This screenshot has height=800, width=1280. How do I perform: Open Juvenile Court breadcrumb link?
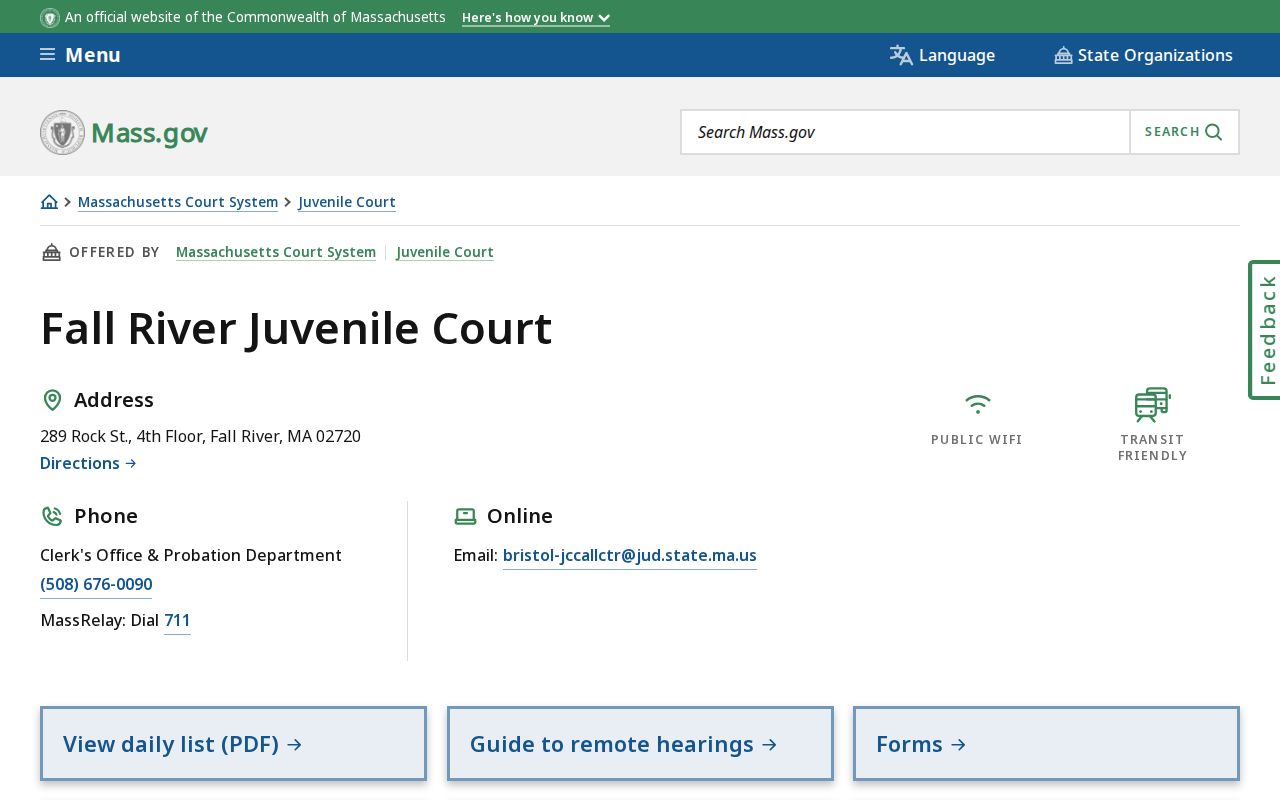coord(347,202)
